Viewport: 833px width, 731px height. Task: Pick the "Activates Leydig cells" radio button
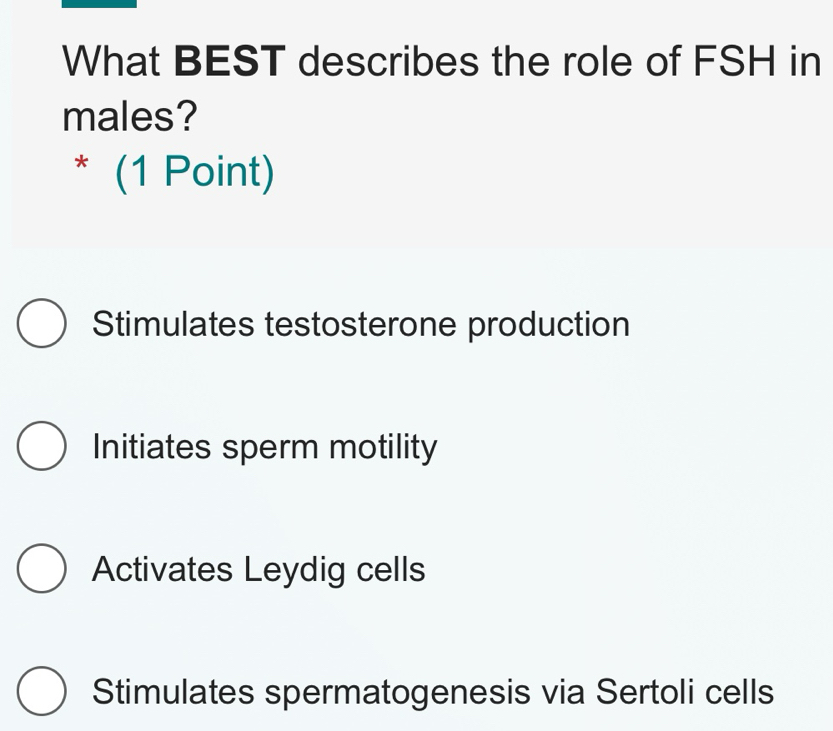coord(42,570)
